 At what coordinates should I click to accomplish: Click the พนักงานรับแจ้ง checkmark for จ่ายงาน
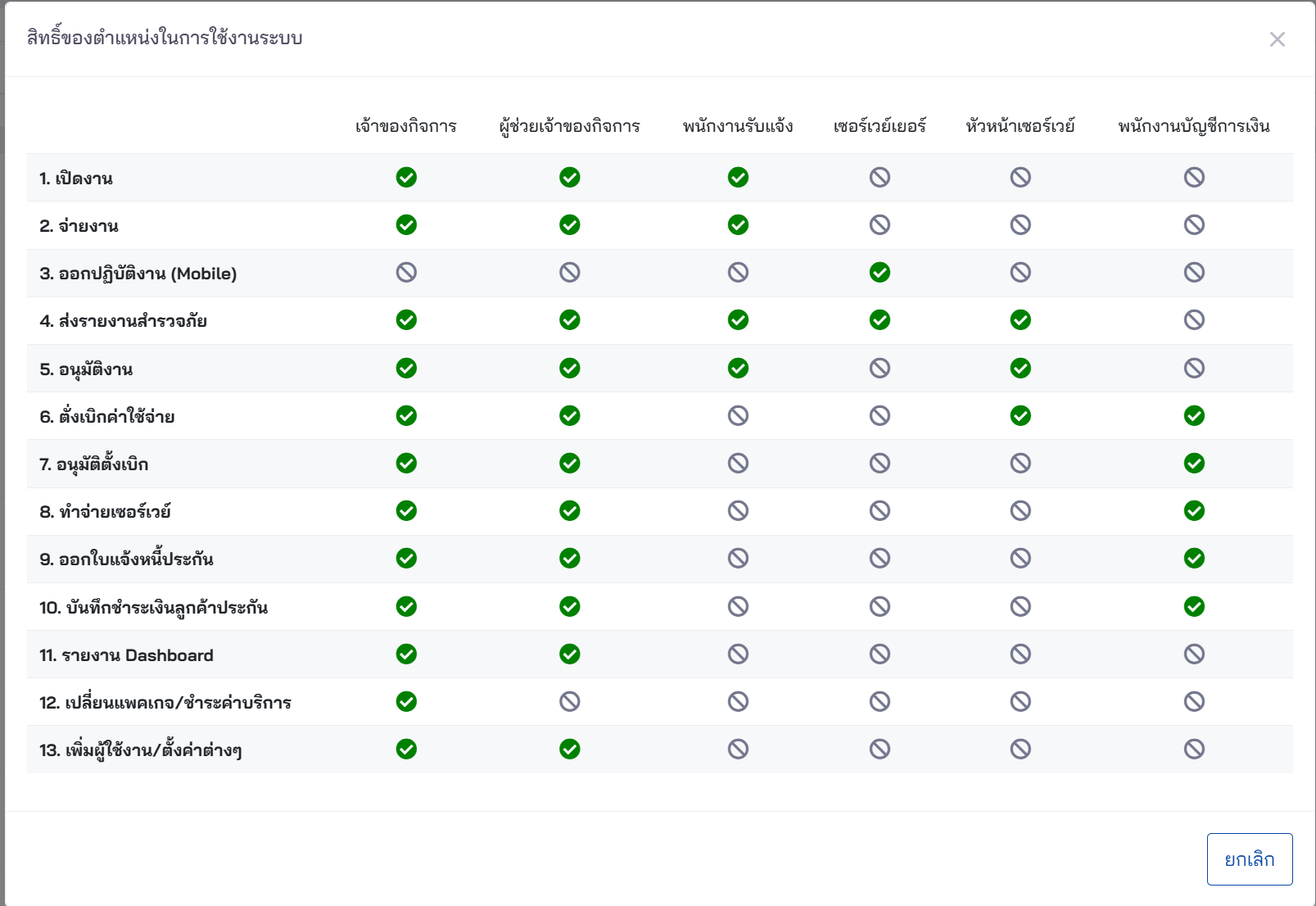point(738,225)
